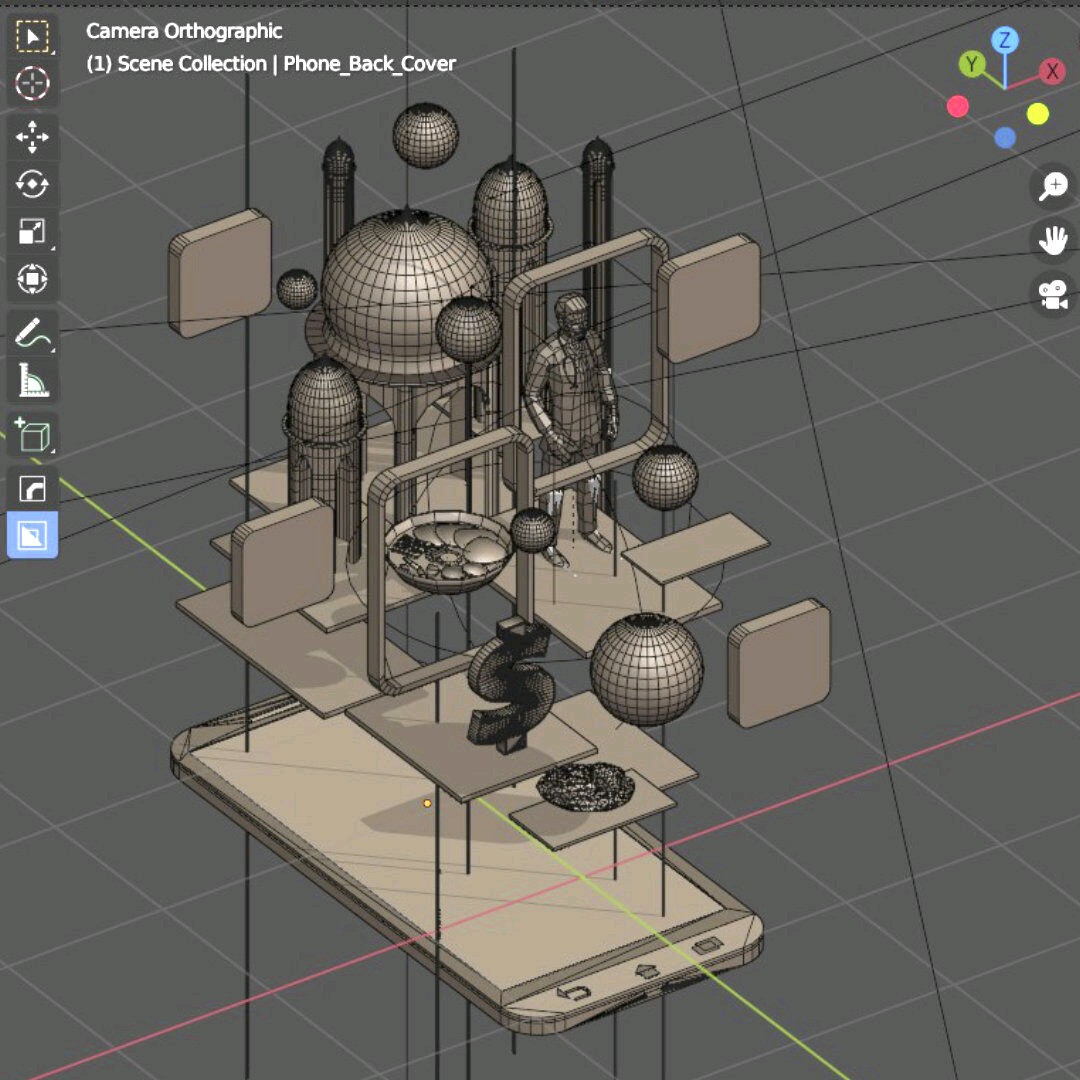Choose the Move tool

pos(32,137)
